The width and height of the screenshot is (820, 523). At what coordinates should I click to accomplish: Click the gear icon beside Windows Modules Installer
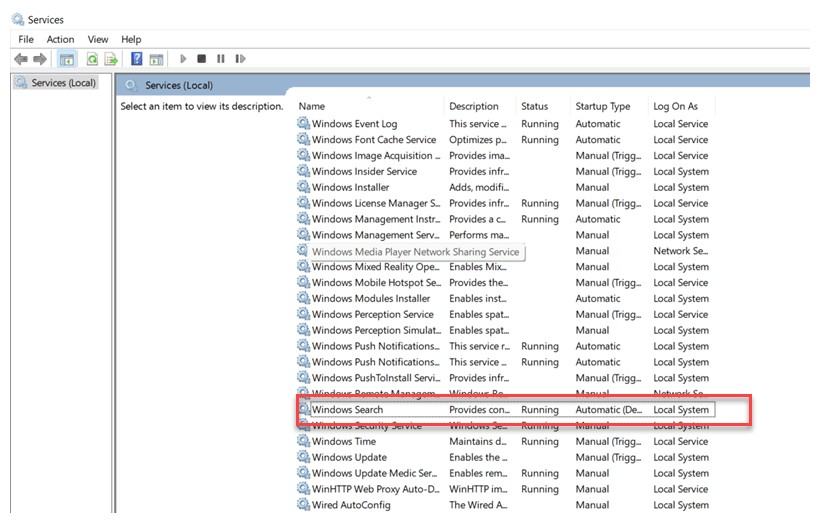pyautogui.click(x=303, y=298)
